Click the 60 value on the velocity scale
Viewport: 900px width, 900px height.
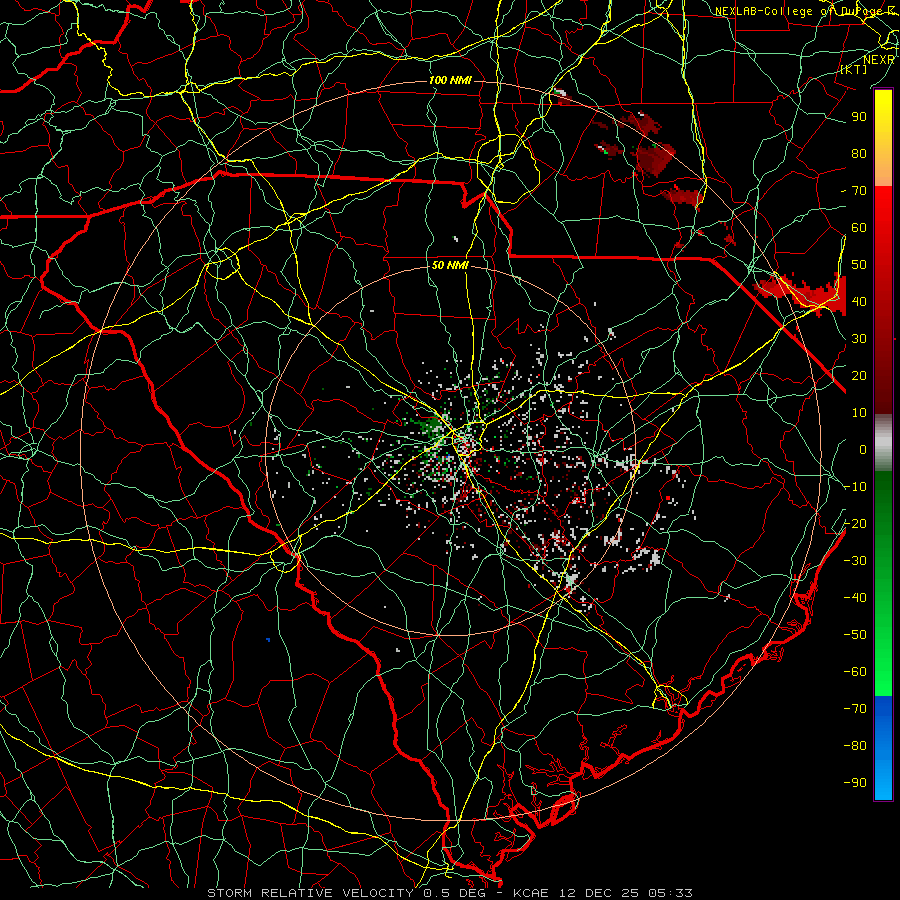click(x=859, y=227)
